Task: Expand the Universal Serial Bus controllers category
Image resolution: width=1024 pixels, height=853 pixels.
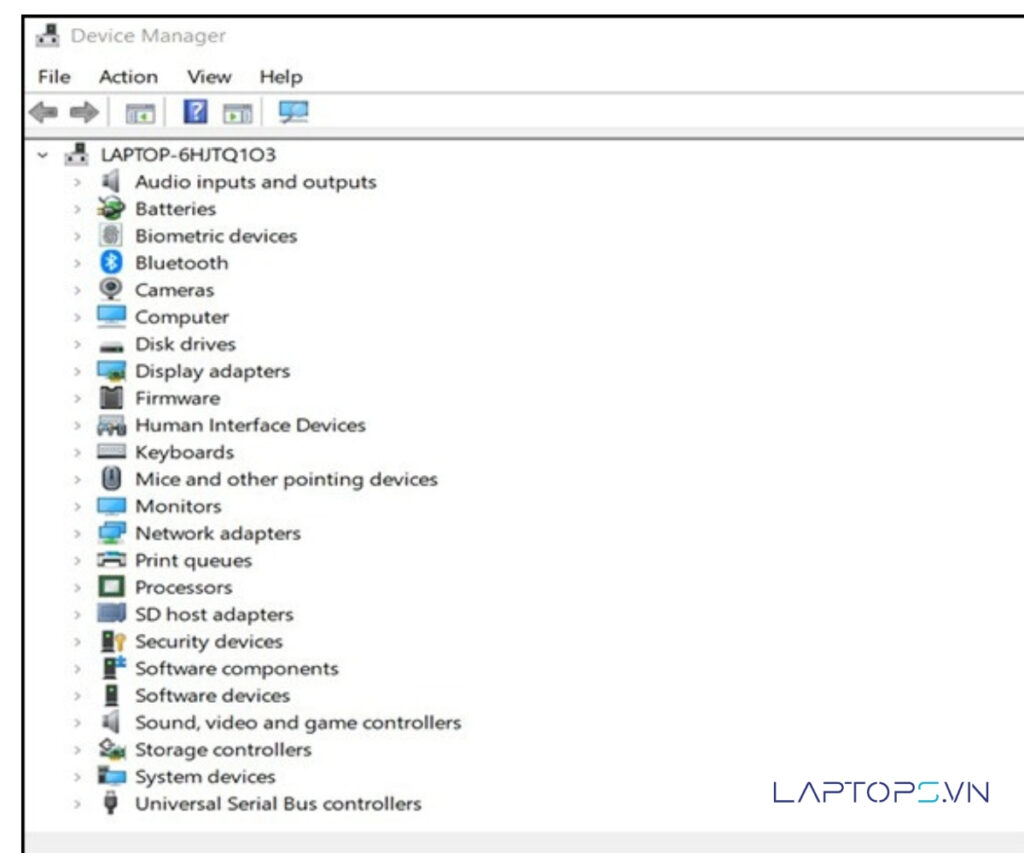Action: point(77,803)
